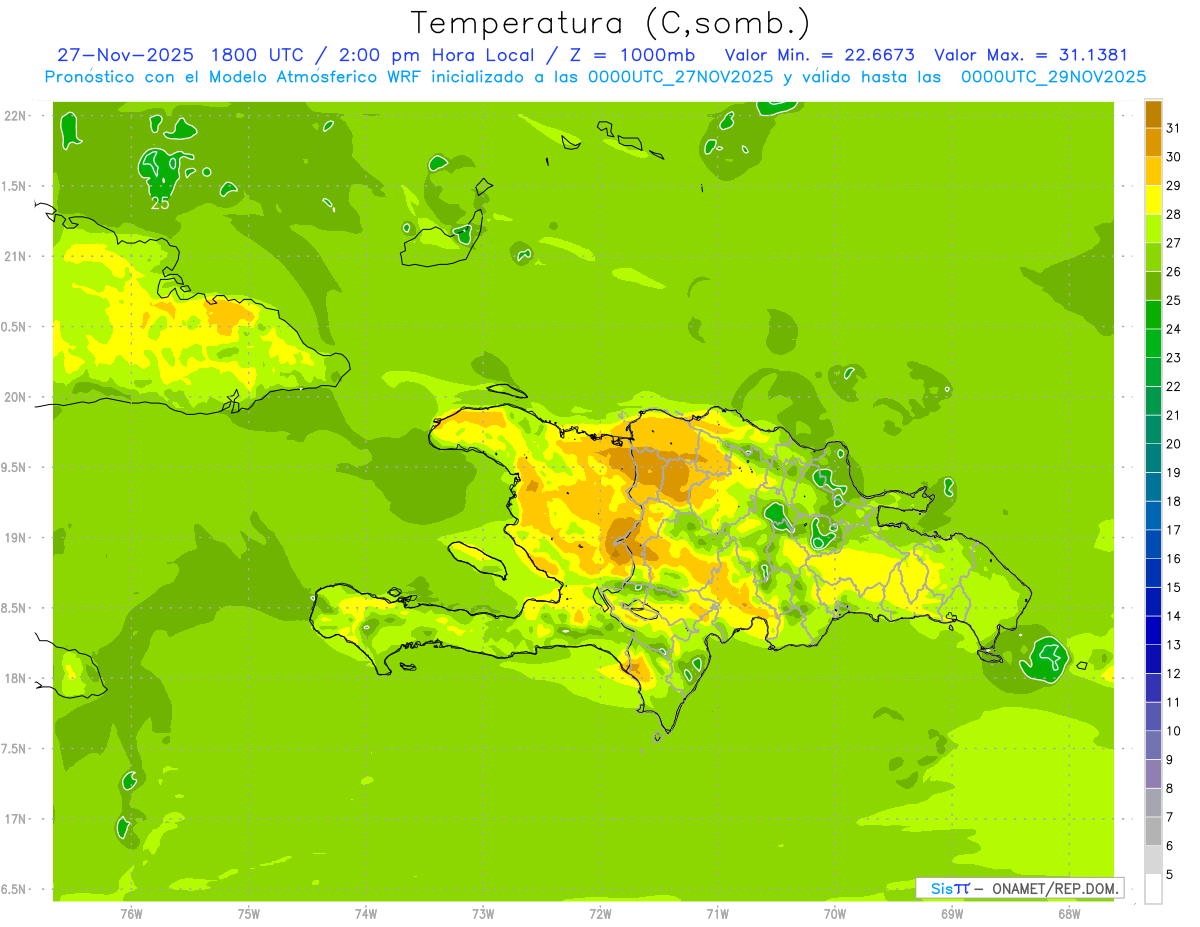Image resolution: width=1200 pixels, height=927 pixels.
Task: Click the '76W' longitude axis label
Action: tap(131, 914)
